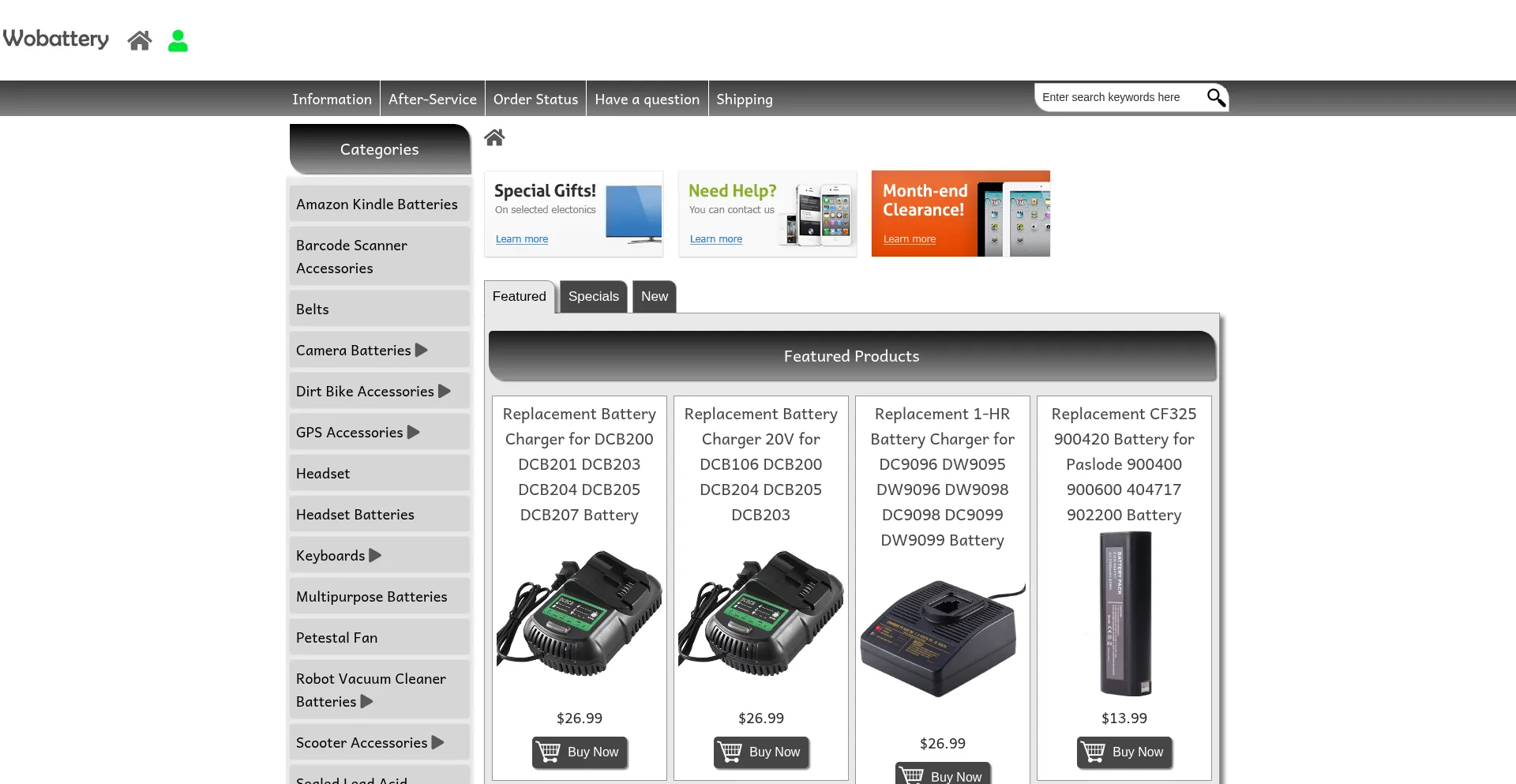Expand the Keyboards category arrow
The width and height of the screenshot is (1516, 784).
(x=376, y=555)
